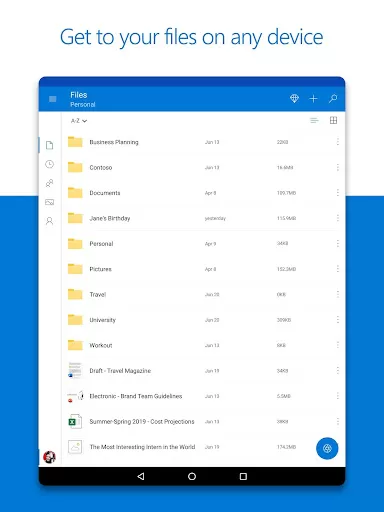Open Draft - Travel Magazine thumbnail
Screen dimensions: 384x512
pyautogui.click(x=75, y=370)
